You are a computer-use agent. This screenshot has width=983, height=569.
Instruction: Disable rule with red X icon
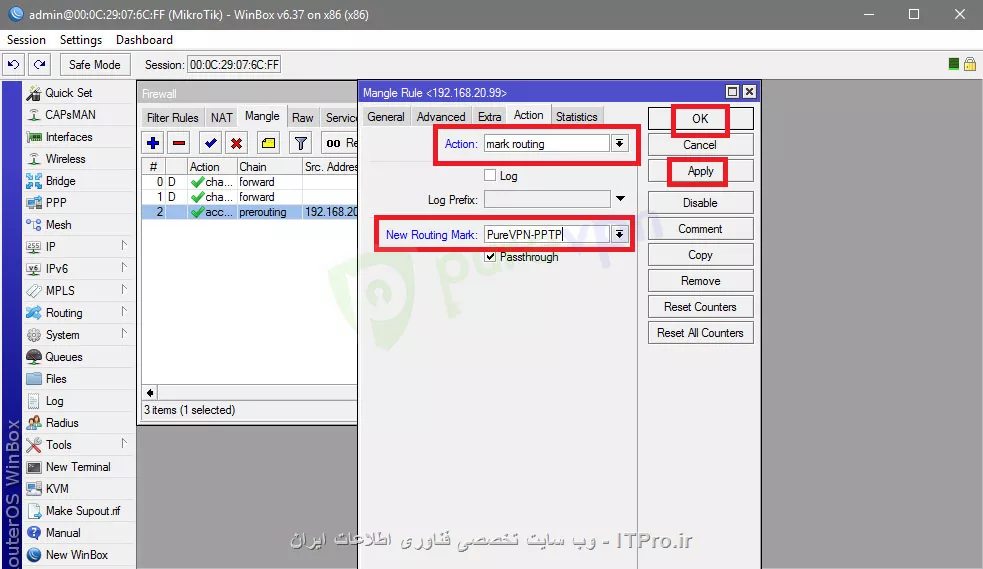(x=236, y=144)
